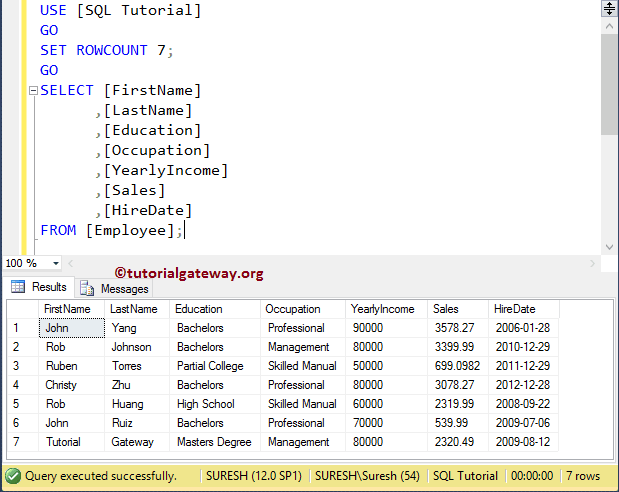Select the YearlyIncome column header
The image size is (619, 492).
tap(386, 309)
